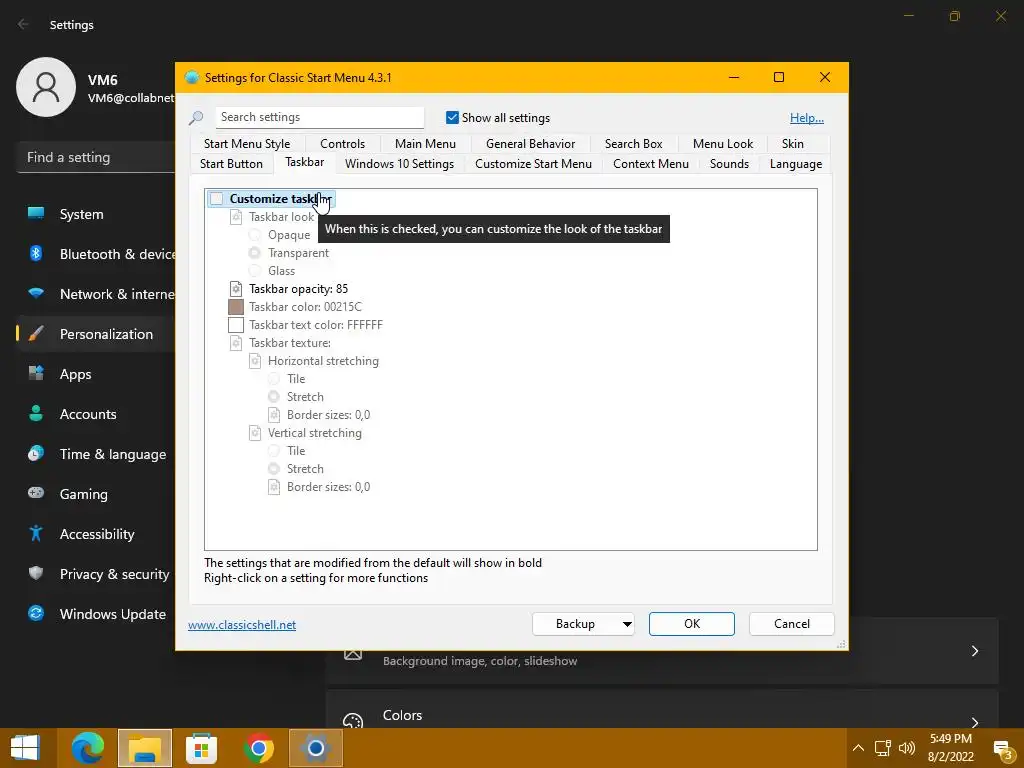1024x768 pixels.
Task: Expand the Colors row chevron in Settings
Action: coord(974,722)
